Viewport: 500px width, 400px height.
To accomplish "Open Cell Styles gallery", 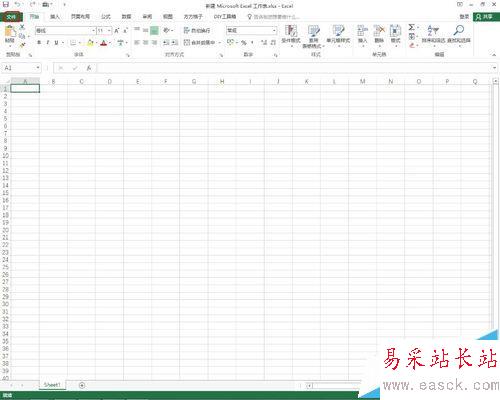I will pyautogui.click(x=338, y=35).
